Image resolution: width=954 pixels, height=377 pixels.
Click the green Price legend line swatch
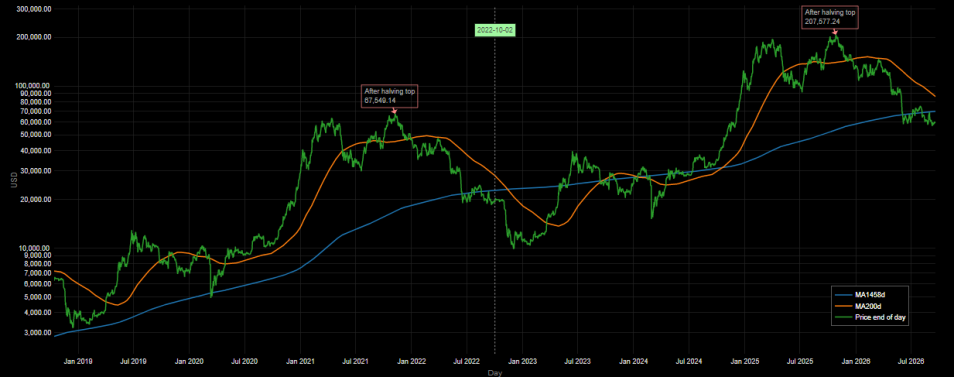(844, 316)
